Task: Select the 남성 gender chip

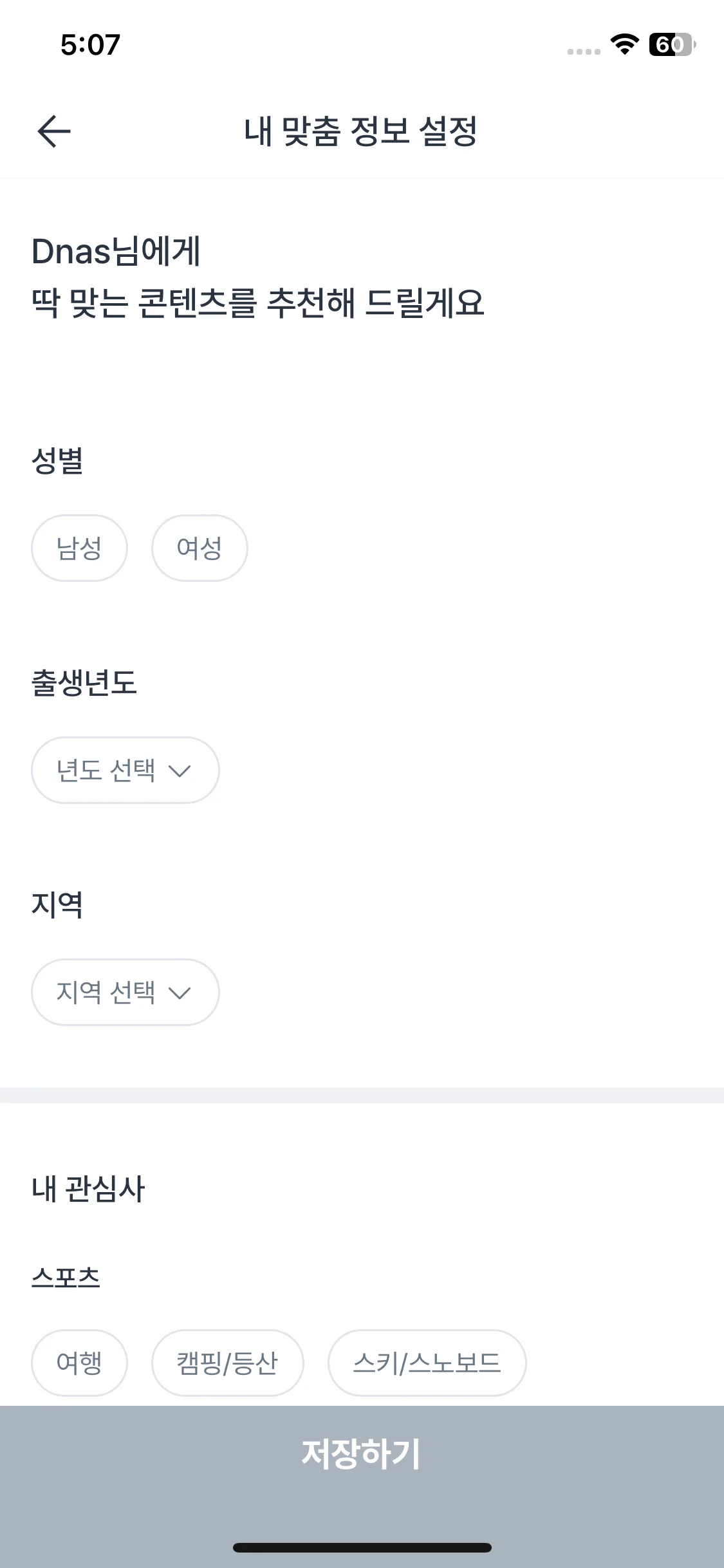Action: click(x=79, y=548)
